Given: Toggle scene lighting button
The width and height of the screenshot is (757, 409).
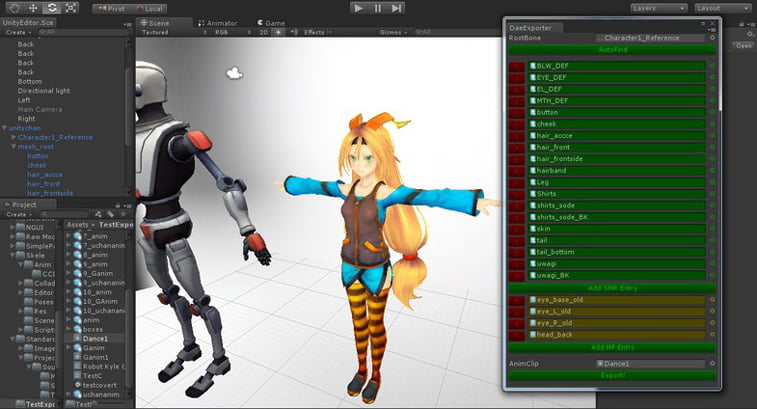Looking at the screenshot, I should (x=278, y=32).
